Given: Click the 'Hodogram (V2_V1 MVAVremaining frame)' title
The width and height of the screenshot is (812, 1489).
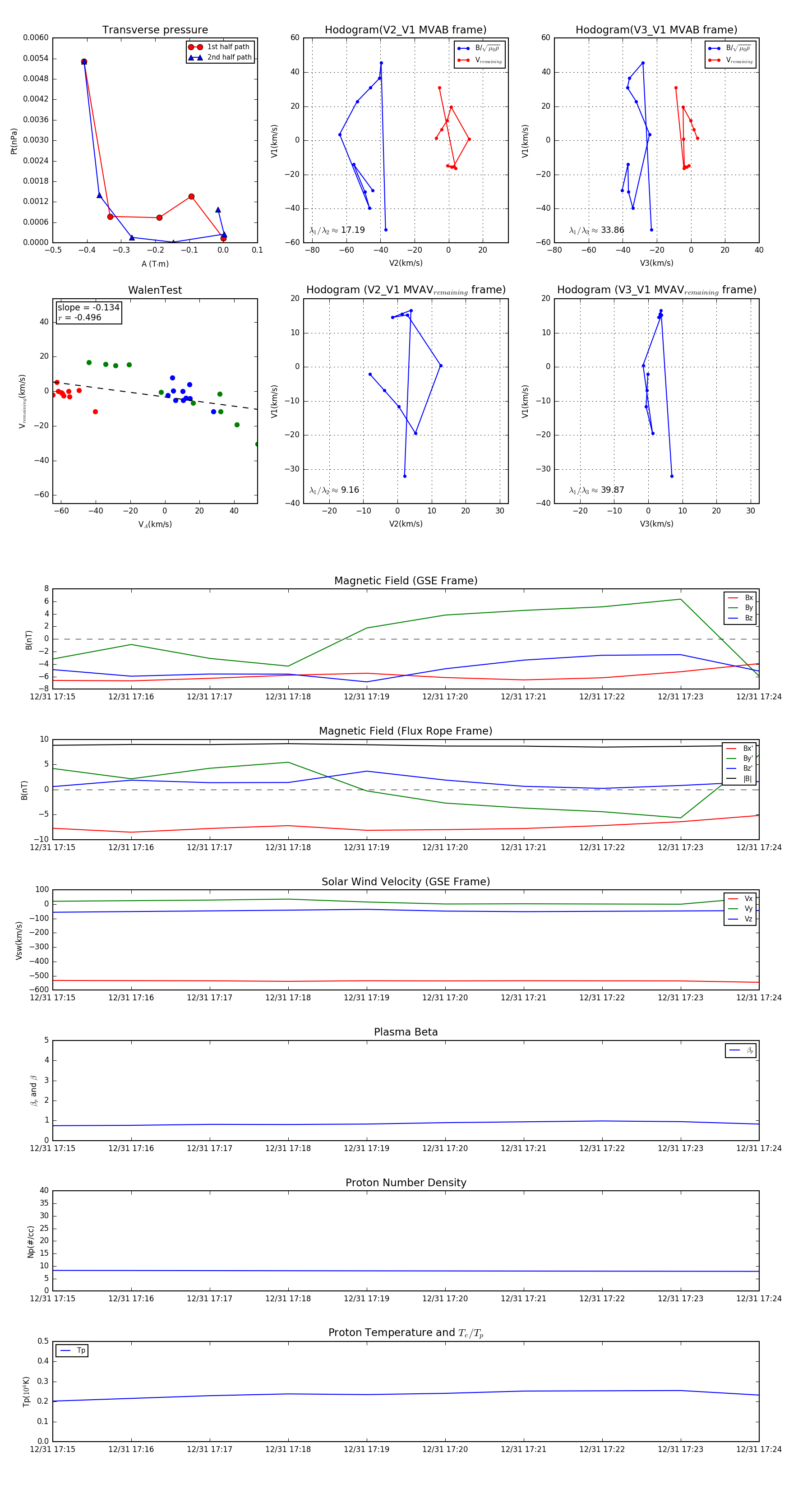Looking at the screenshot, I should [406, 290].
